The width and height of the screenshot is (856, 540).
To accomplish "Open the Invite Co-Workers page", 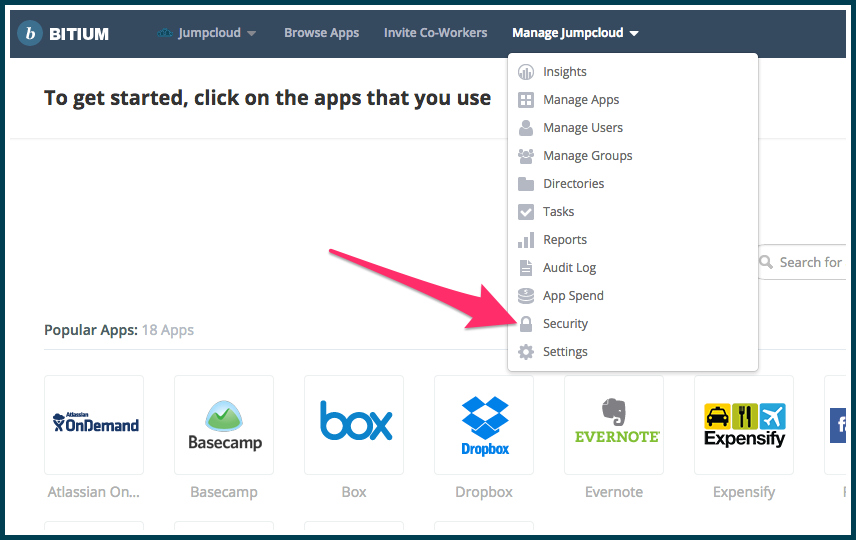I will point(435,33).
